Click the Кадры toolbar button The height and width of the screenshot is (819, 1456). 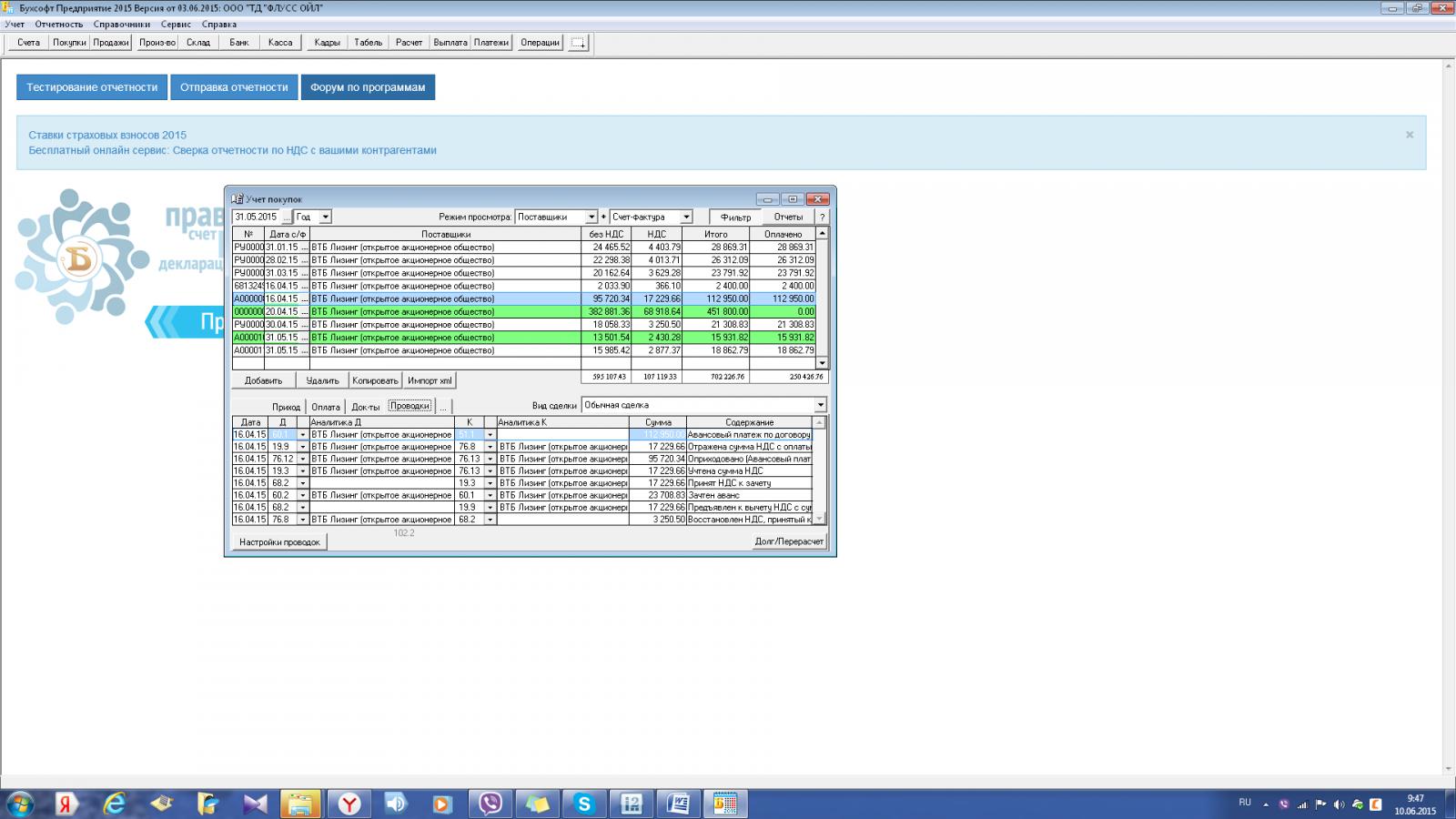click(327, 43)
